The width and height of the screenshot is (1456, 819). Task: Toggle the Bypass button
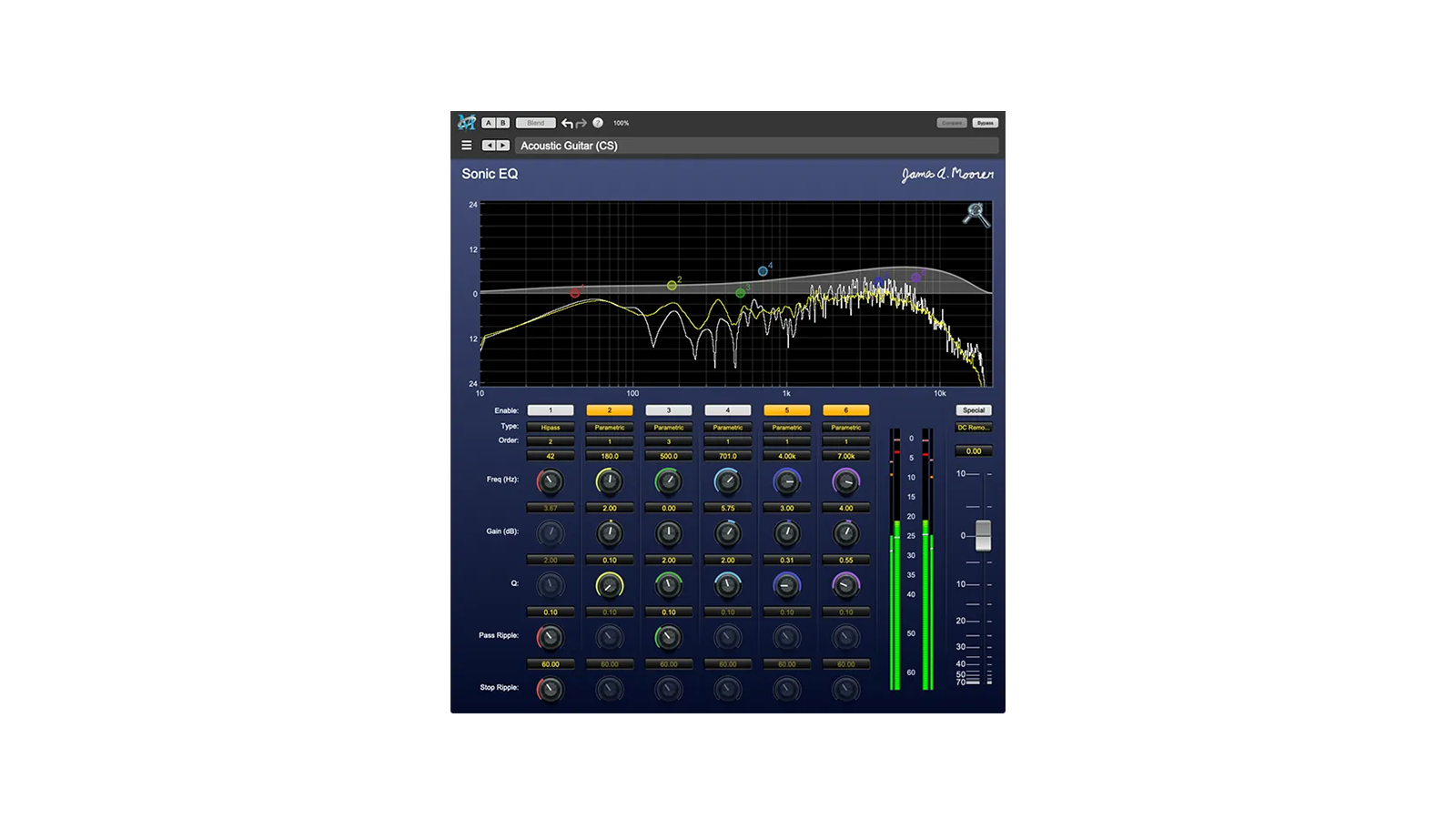pos(985,123)
